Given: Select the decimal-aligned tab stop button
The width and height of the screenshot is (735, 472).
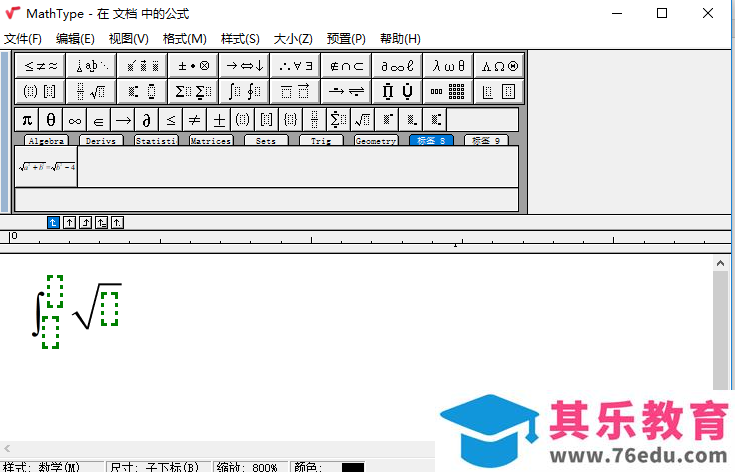Looking at the screenshot, I should [117, 223].
